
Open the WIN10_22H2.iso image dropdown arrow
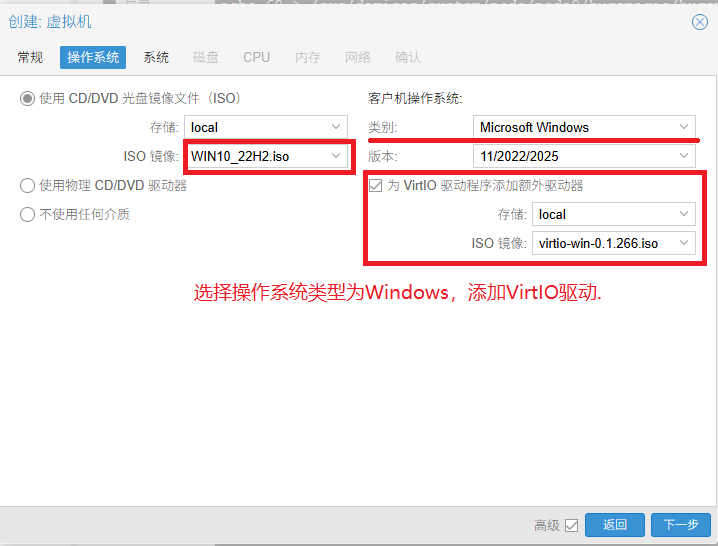tap(336, 156)
